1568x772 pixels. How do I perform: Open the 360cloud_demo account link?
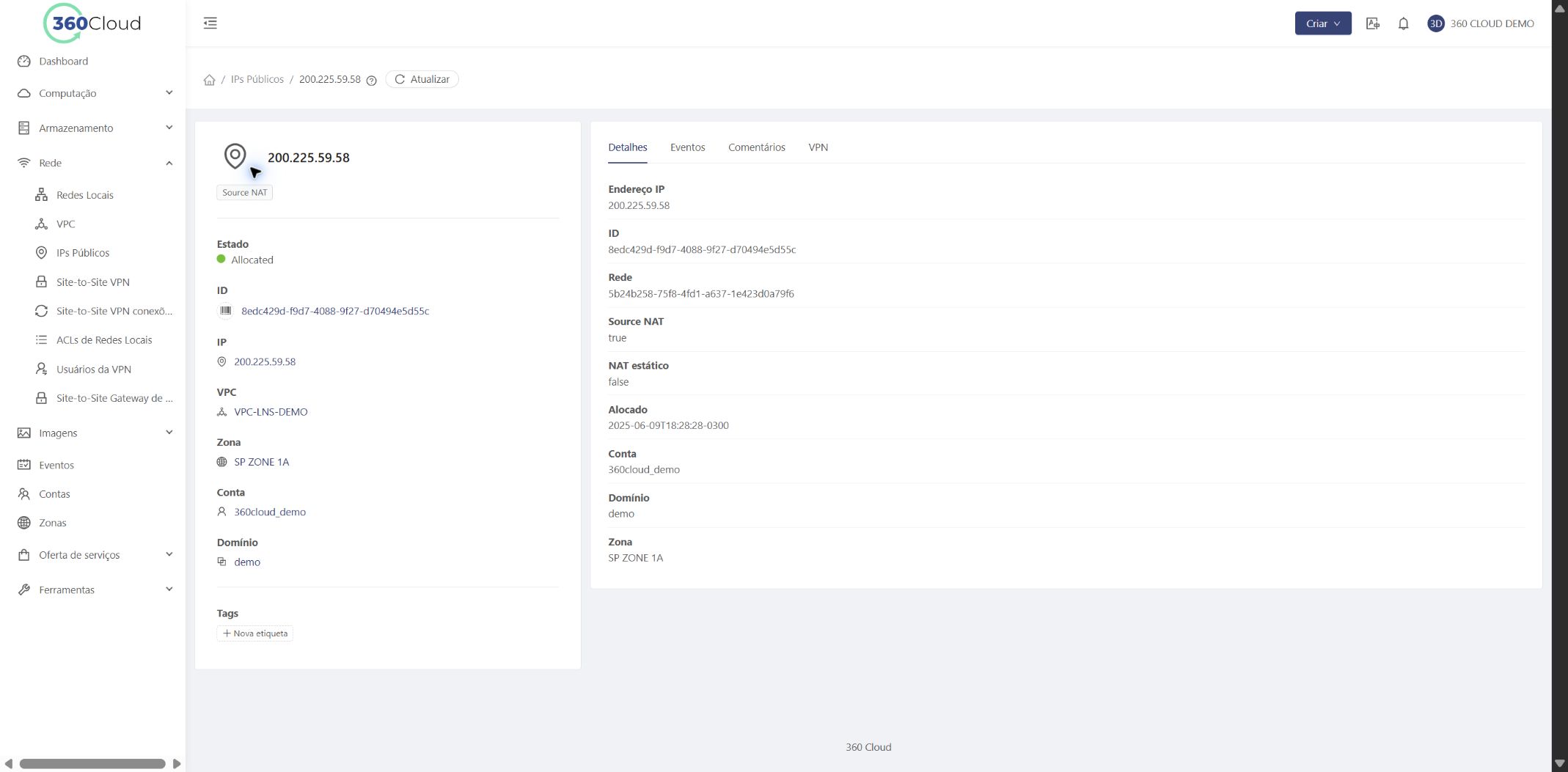point(270,512)
